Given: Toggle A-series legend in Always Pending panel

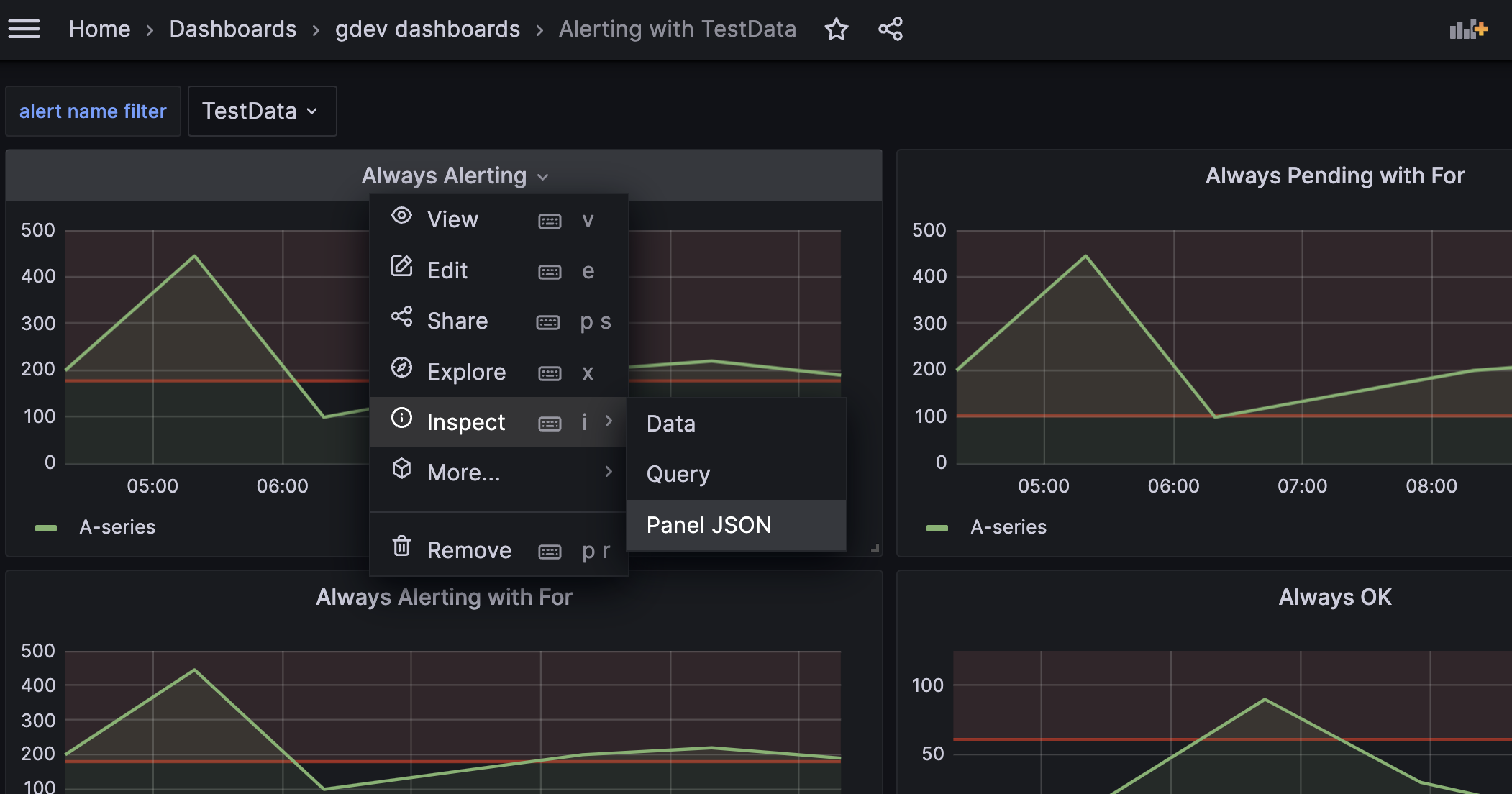Looking at the screenshot, I should pyautogui.click(x=1008, y=527).
